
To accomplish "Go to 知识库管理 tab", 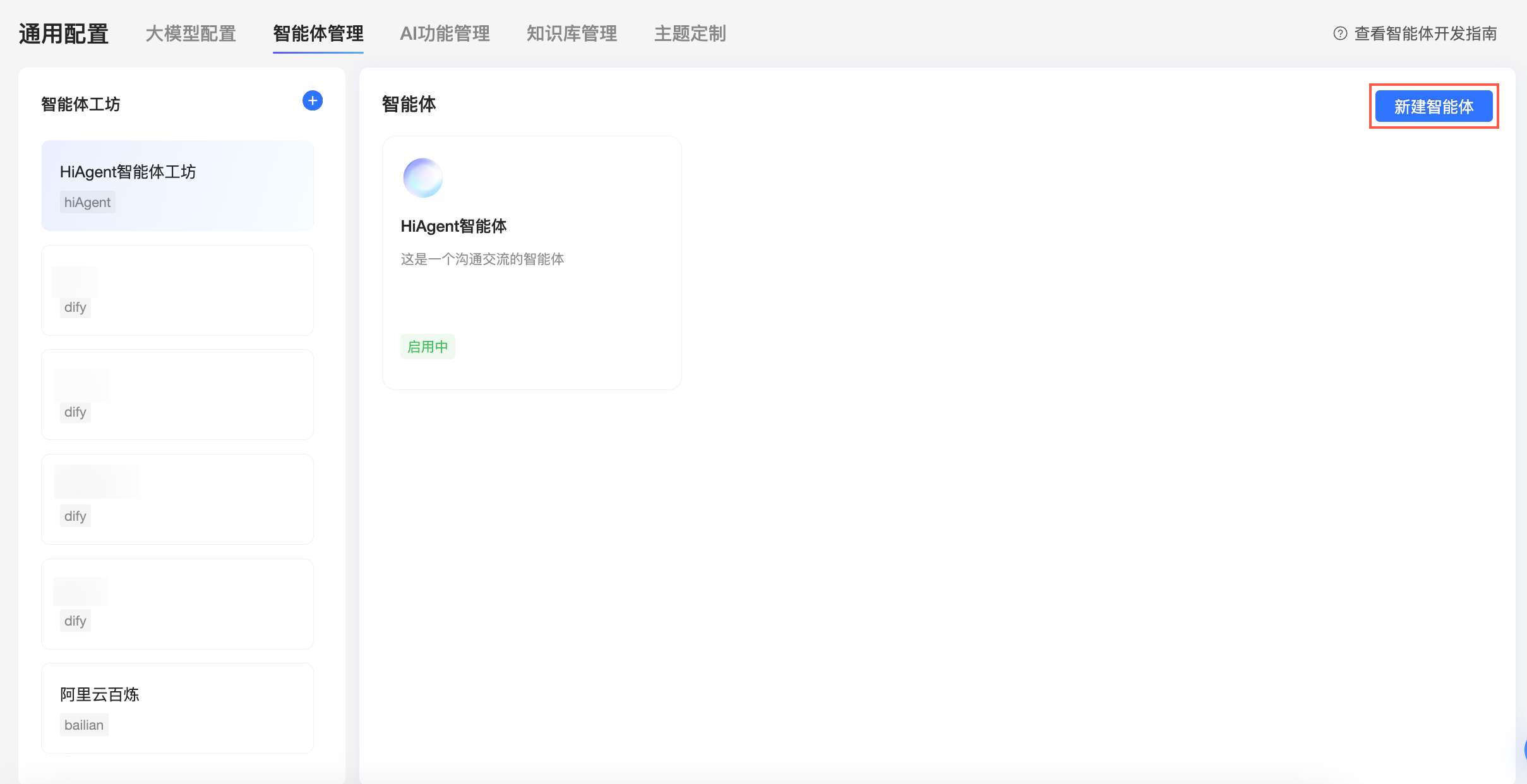I will pos(572,33).
